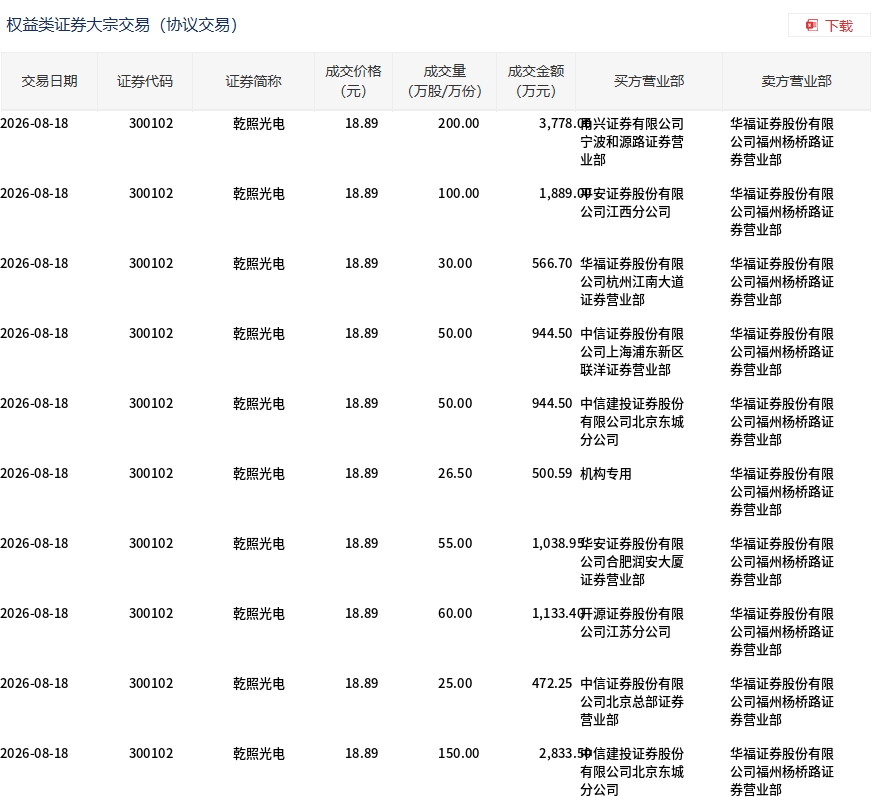Image resolution: width=872 pixels, height=812 pixels.
Task: Click the 买方营业部 column header
Action: [x=649, y=81]
